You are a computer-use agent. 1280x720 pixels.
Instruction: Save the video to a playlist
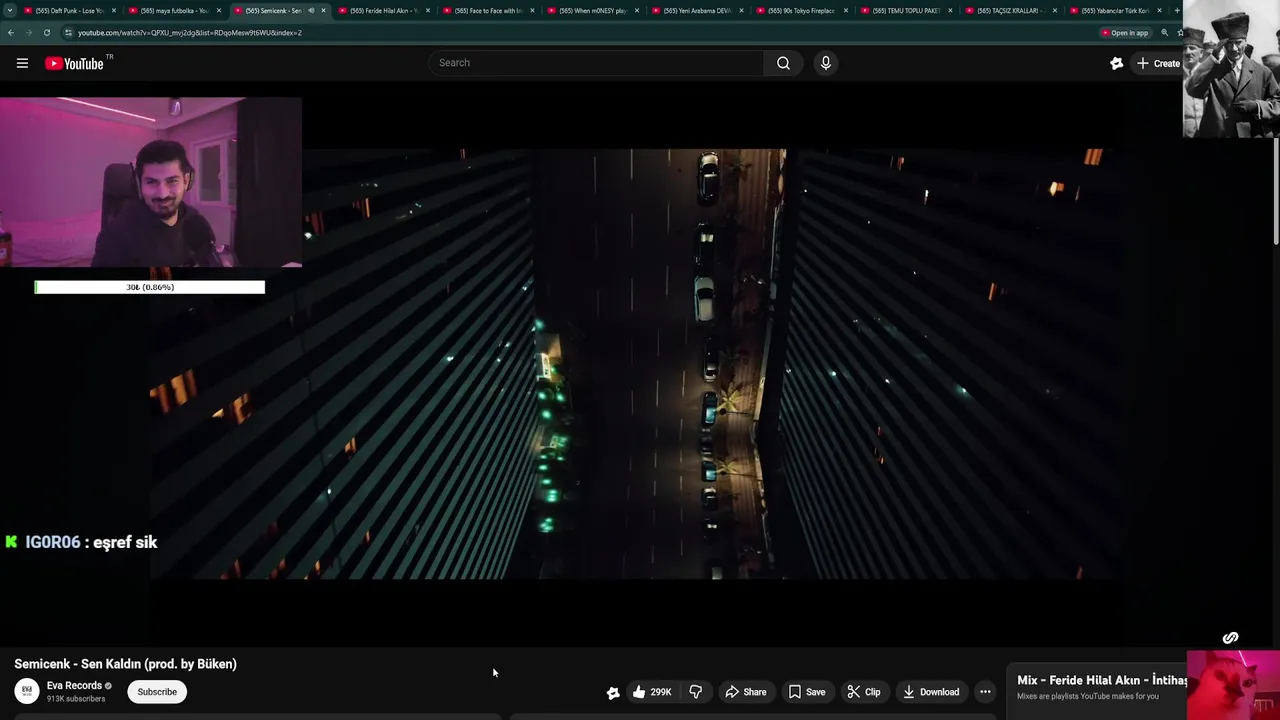pyautogui.click(x=806, y=692)
